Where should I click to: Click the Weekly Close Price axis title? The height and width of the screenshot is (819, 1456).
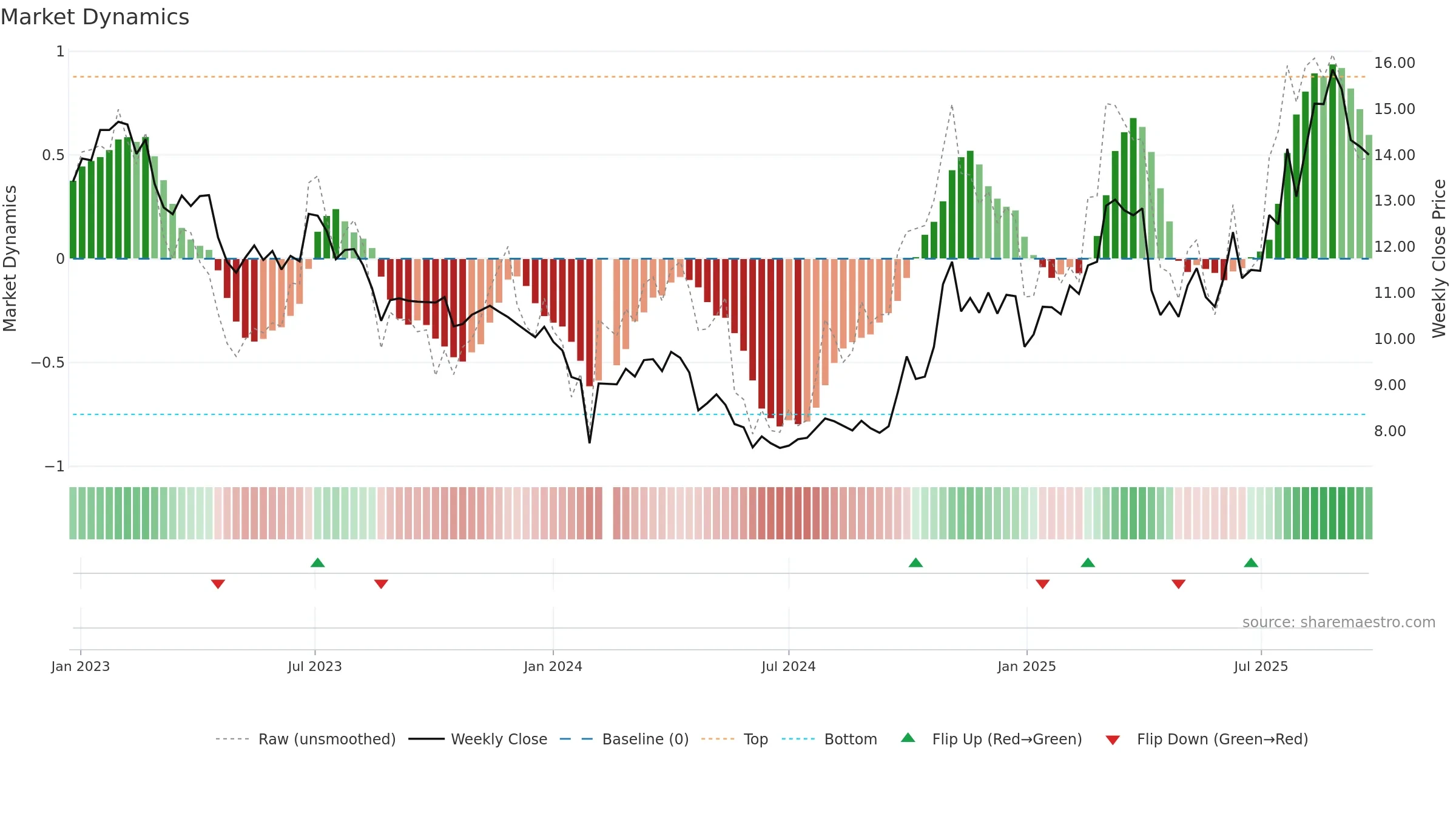[x=1439, y=258]
